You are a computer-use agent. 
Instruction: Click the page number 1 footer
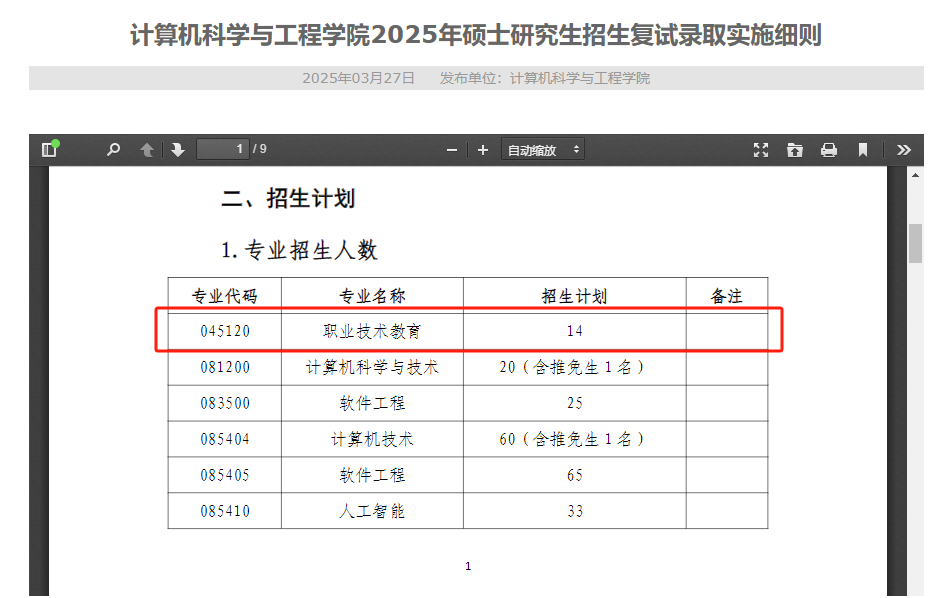click(468, 566)
